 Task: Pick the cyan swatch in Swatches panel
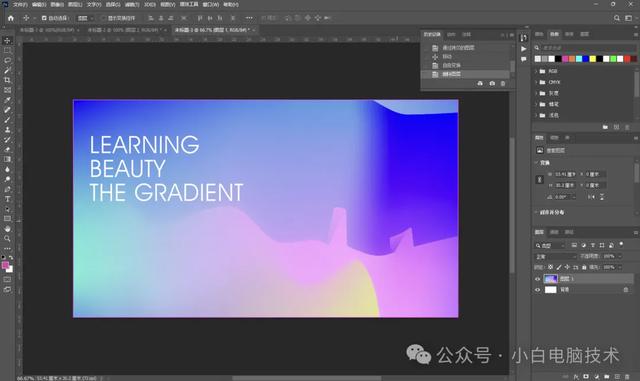coord(579,59)
